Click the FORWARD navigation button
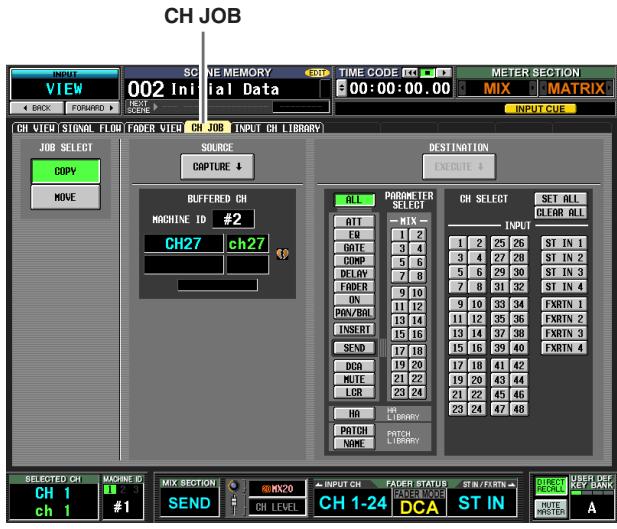 click(92, 108)
